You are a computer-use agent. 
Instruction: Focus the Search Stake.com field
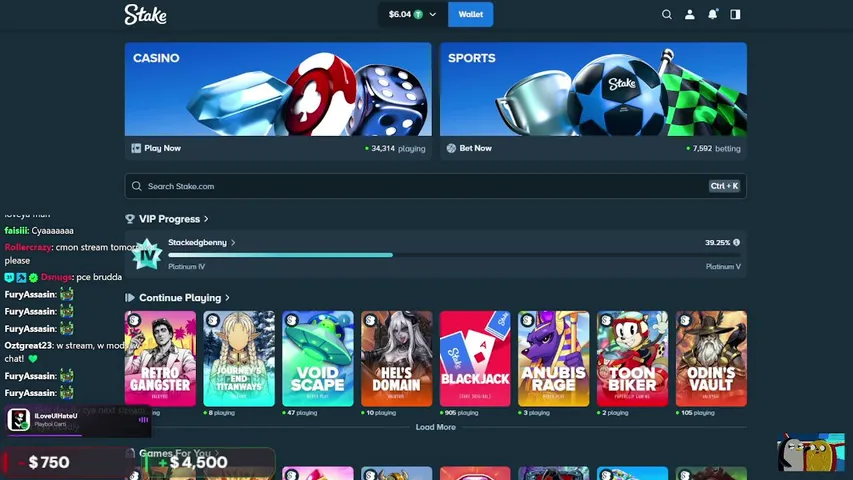(x=435, y=186)
